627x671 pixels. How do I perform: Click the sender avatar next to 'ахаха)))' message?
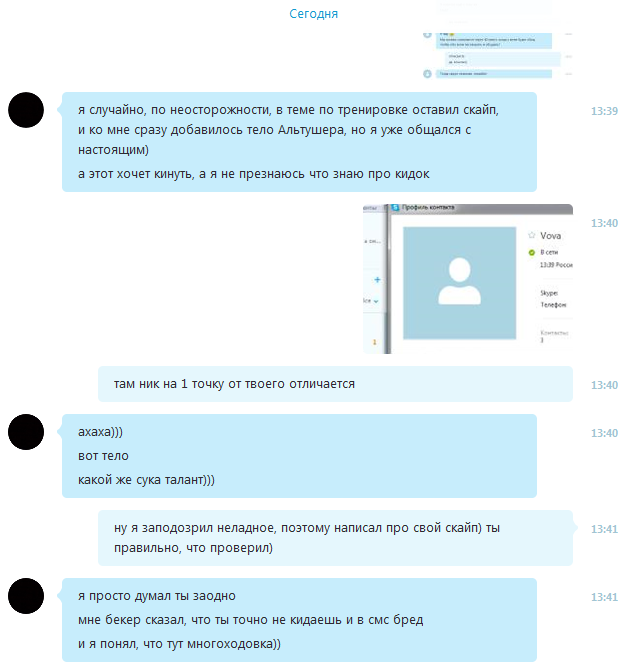click(x=26, y=432)
